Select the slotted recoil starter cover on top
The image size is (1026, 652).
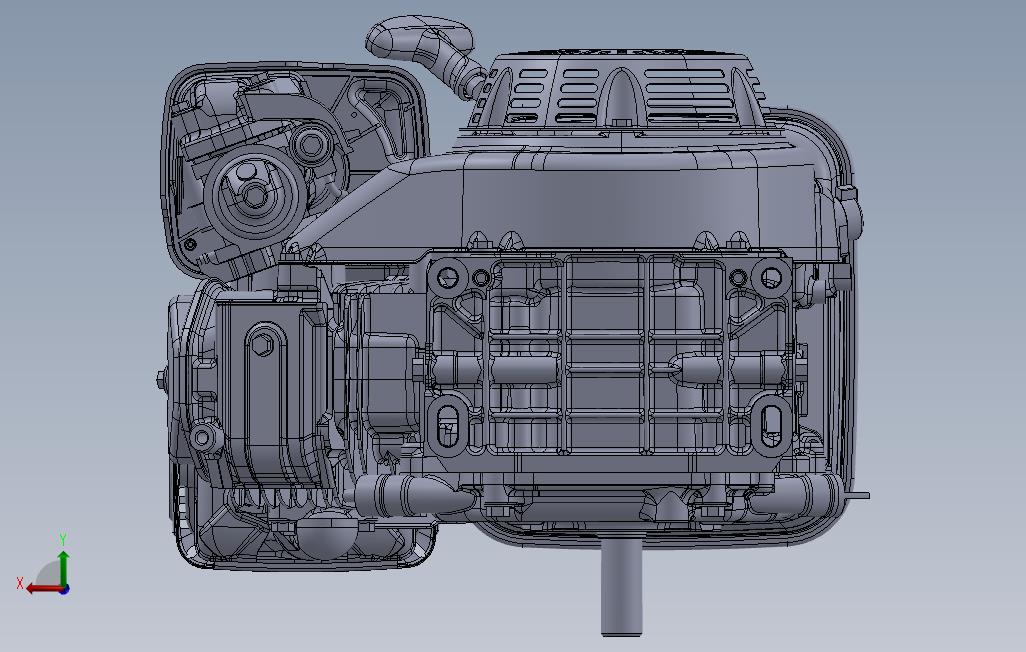click(620, 90)
